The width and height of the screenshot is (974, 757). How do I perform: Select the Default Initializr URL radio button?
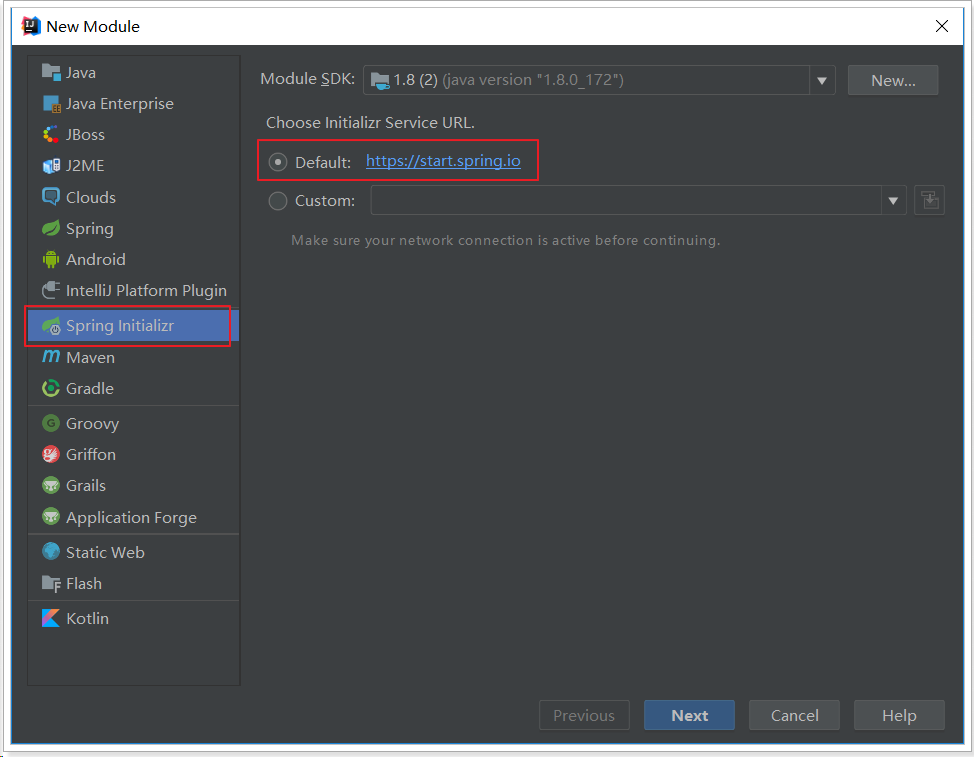coord(278,162)
